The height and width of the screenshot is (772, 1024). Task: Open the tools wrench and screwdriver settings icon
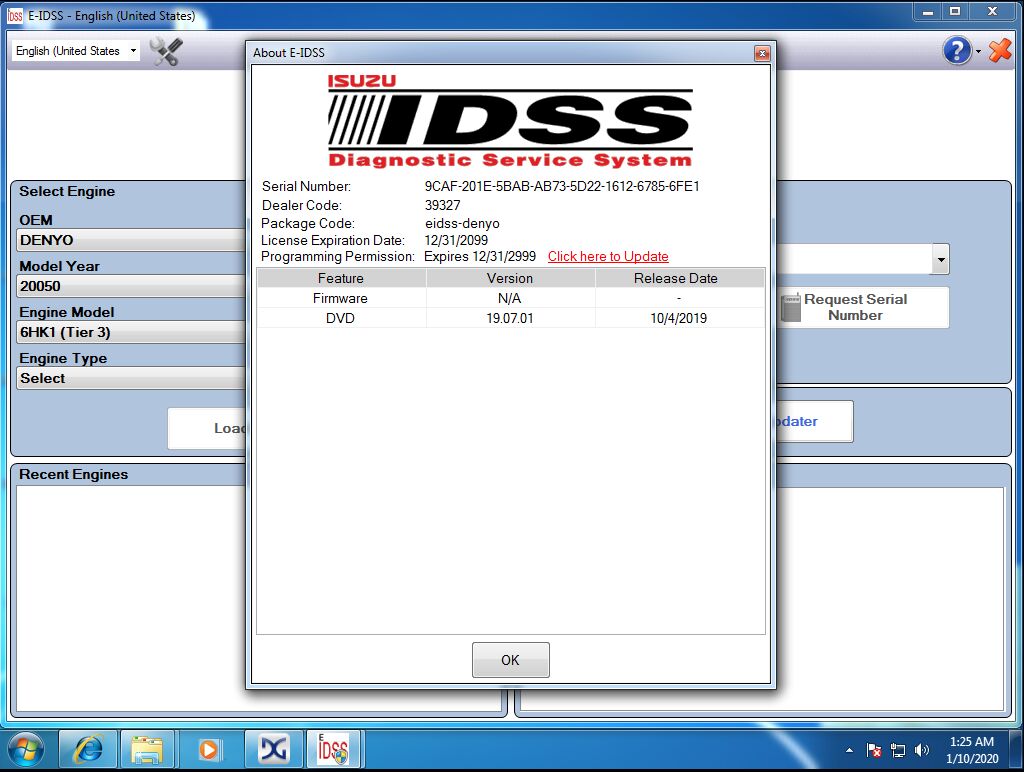[x=167, y=51]
